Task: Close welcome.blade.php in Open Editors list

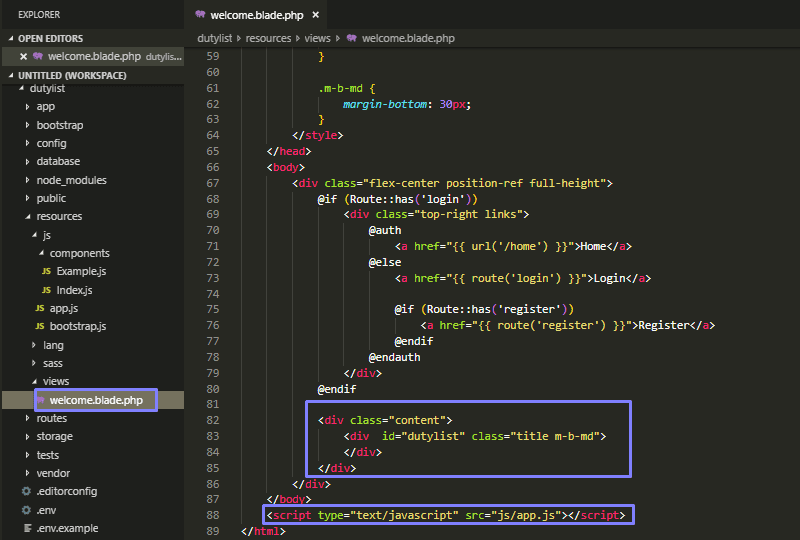Action: click(23, 57)
